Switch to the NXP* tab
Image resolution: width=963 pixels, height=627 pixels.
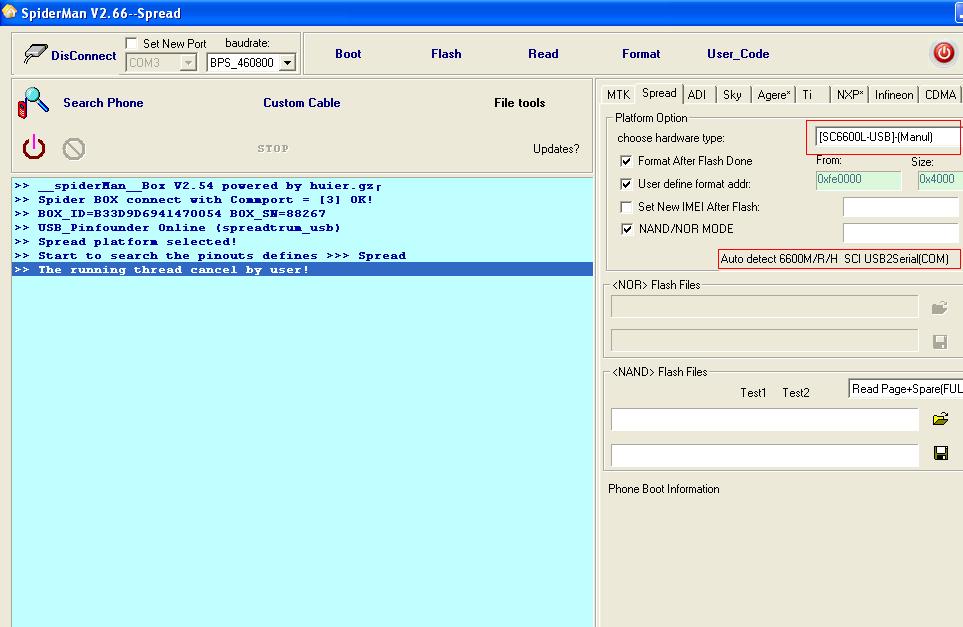pos(850,95)
